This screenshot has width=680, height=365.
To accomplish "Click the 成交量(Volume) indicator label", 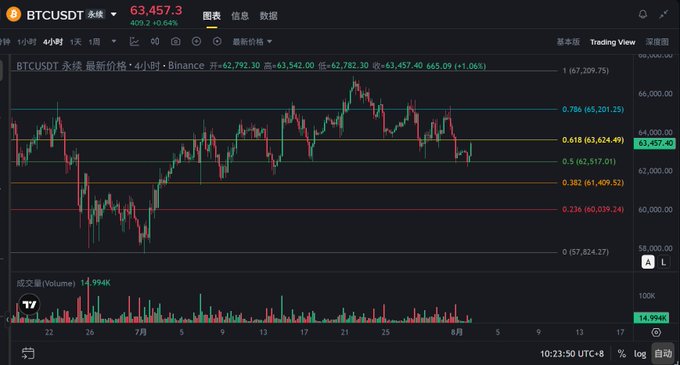I will (46, 284).
